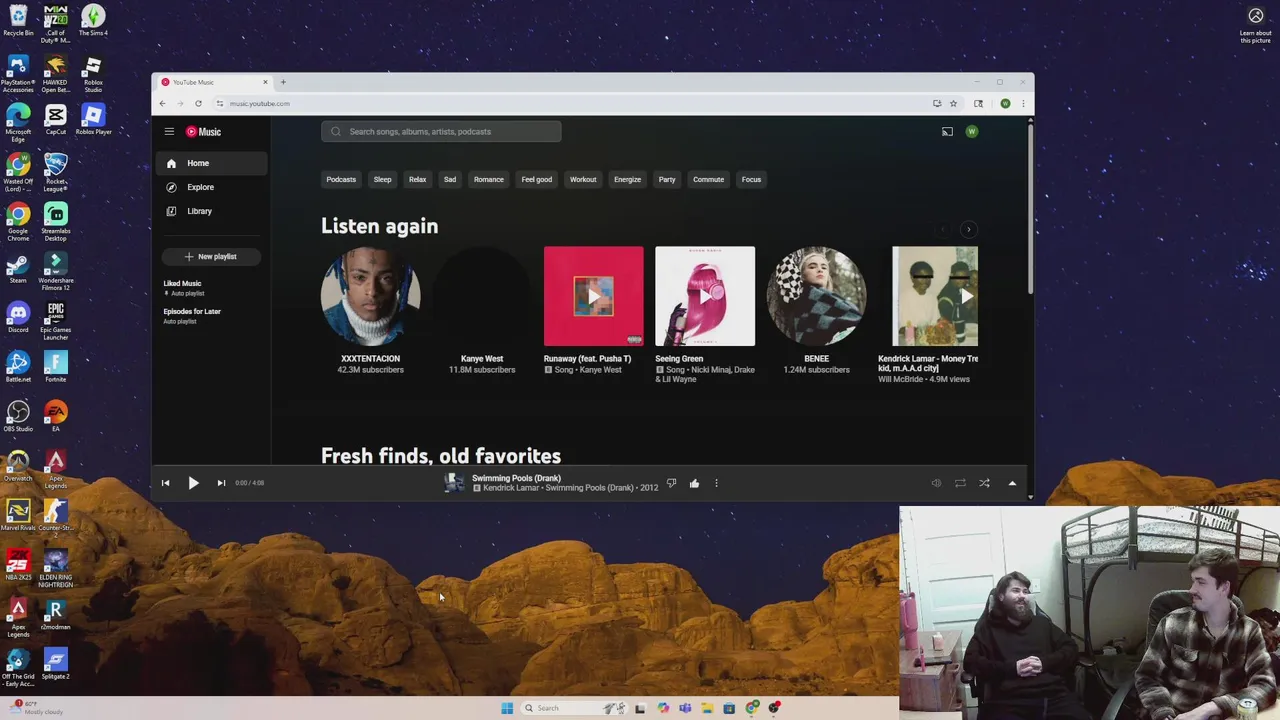Viewport: 1280px width, 720px height.
Task: Play Kendrick Lamar - Money Trees video
Action: 935,296
